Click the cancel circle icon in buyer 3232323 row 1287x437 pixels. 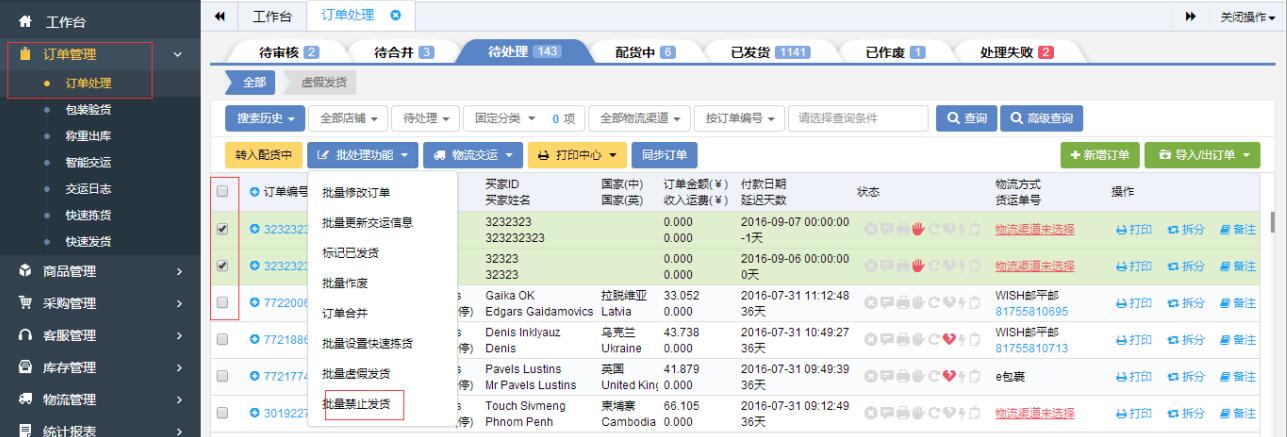[870, 229]
